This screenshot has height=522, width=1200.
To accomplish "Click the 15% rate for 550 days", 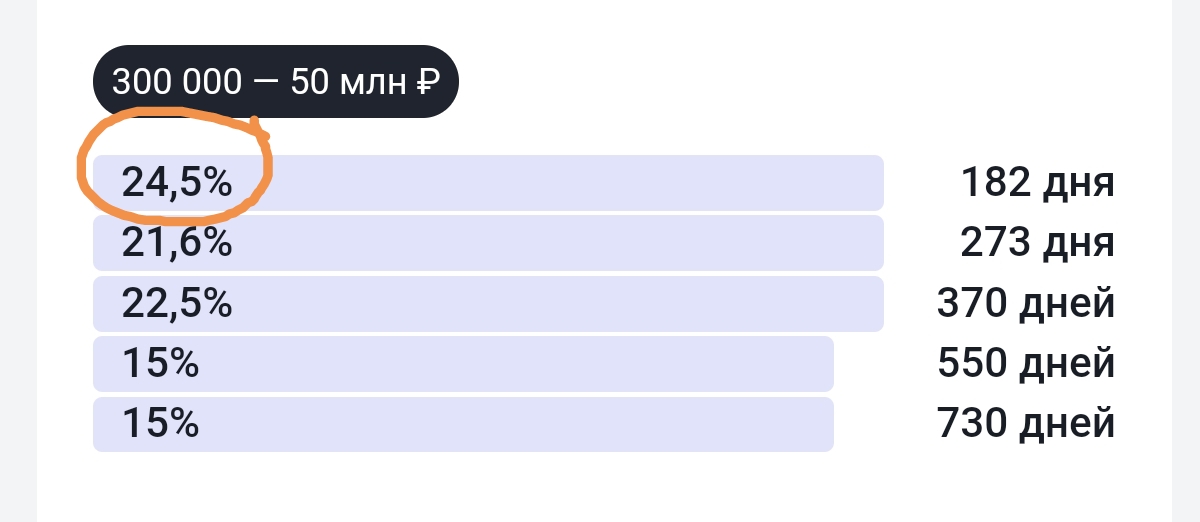I will (x=160, y=364).
